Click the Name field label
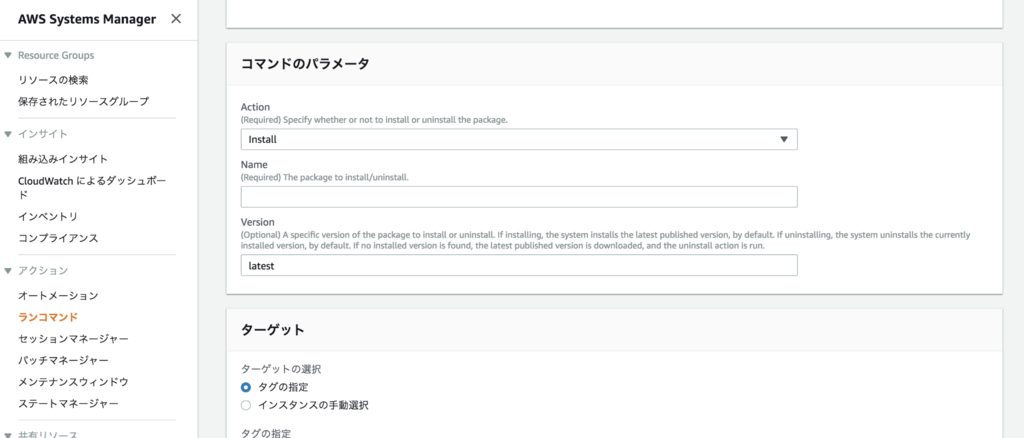Image resolution: width=1024 pixels, height=438 pixels. pyautogui.click(x=254, y=164)
